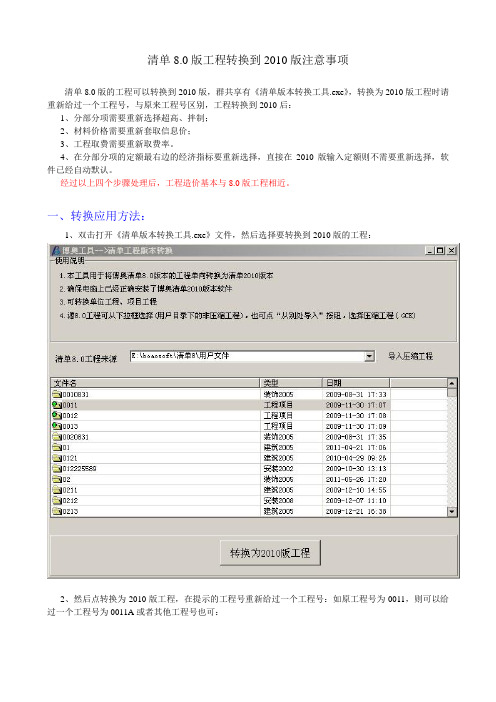The image size is (496, 702).
Task: Click the 安装2002 type cell
Action: pos(278,469)
